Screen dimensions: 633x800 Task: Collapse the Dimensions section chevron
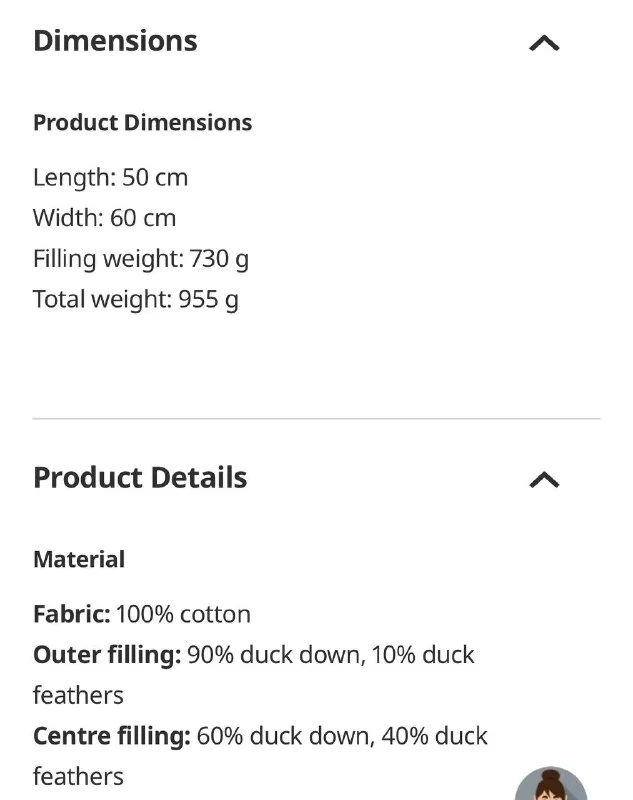544,43
